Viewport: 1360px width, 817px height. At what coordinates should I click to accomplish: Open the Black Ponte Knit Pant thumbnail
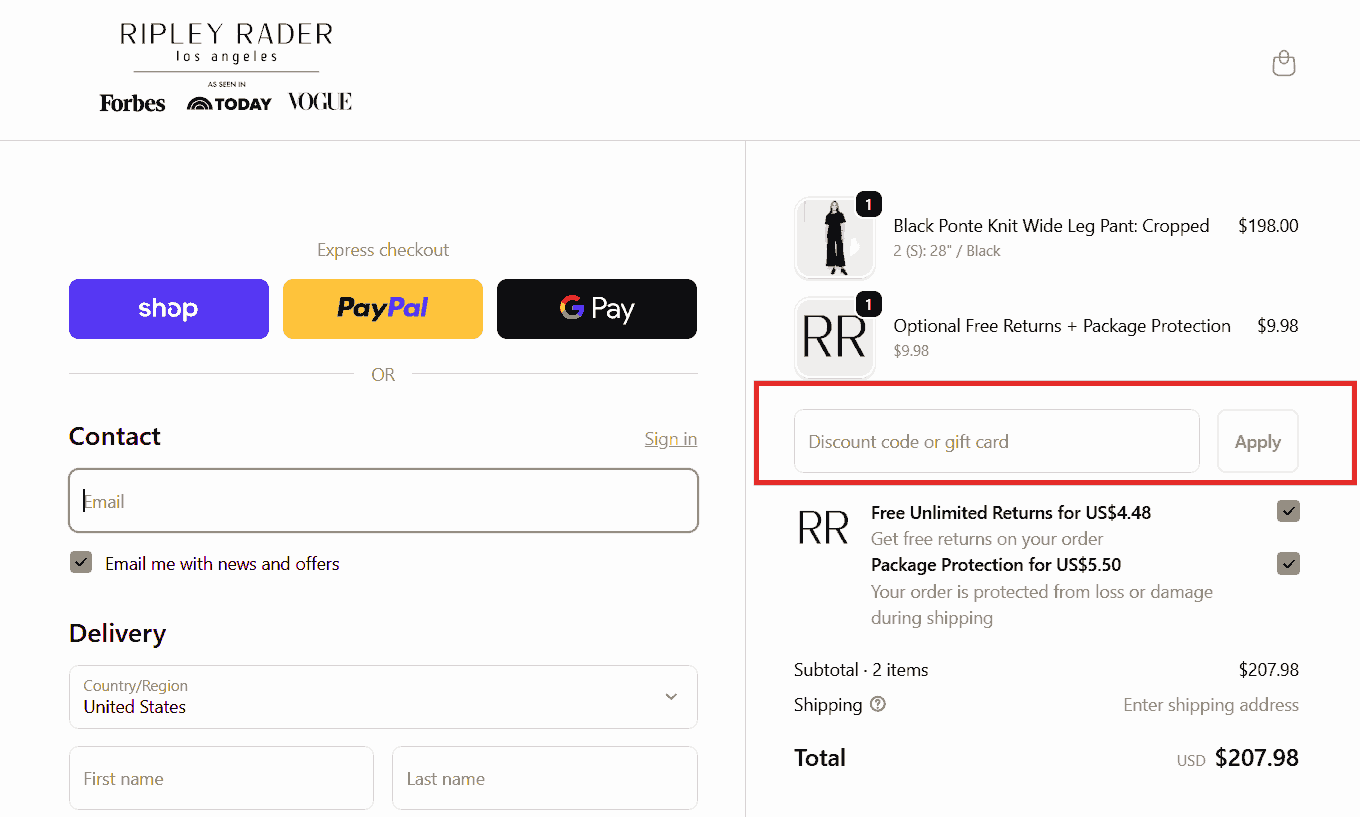(834, 238)
